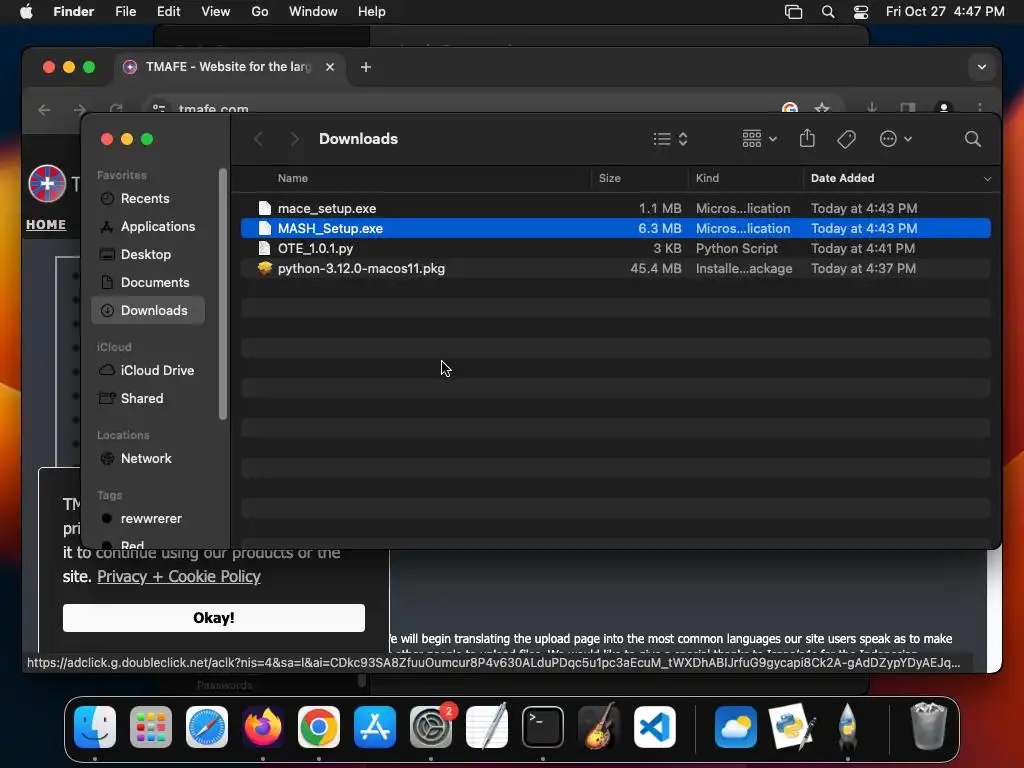Select OTE_1.0.1.py file
1024x768 pixels.
click(615, 248)
